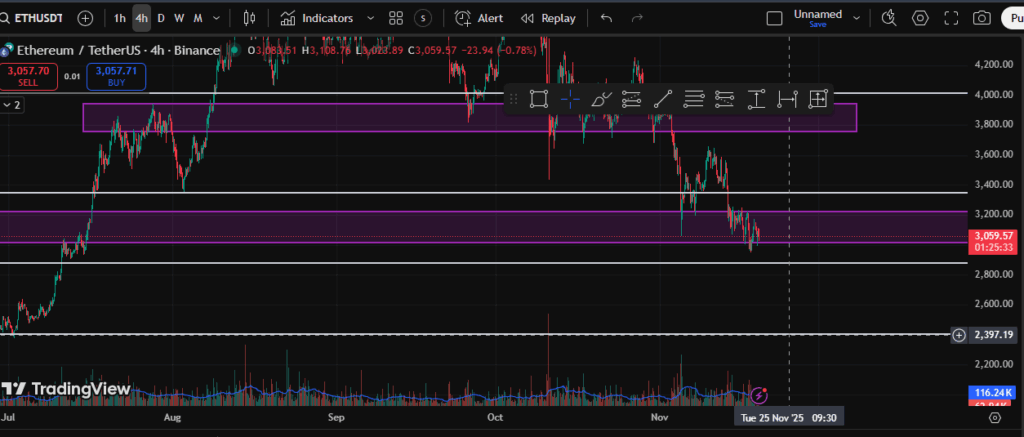Expand the favorite indicators dropdown arrow

(x=371, y=18)
